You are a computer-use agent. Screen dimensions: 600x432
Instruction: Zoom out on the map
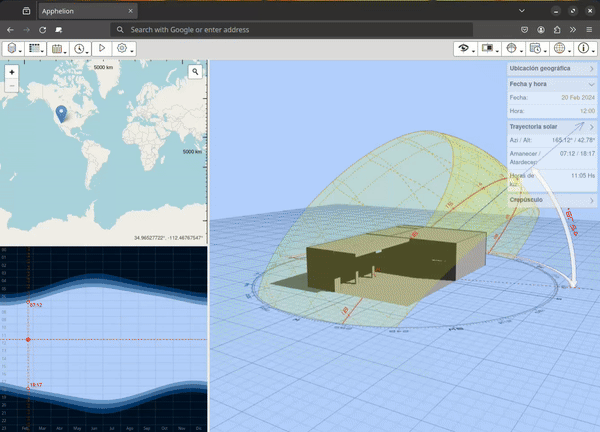12,86
